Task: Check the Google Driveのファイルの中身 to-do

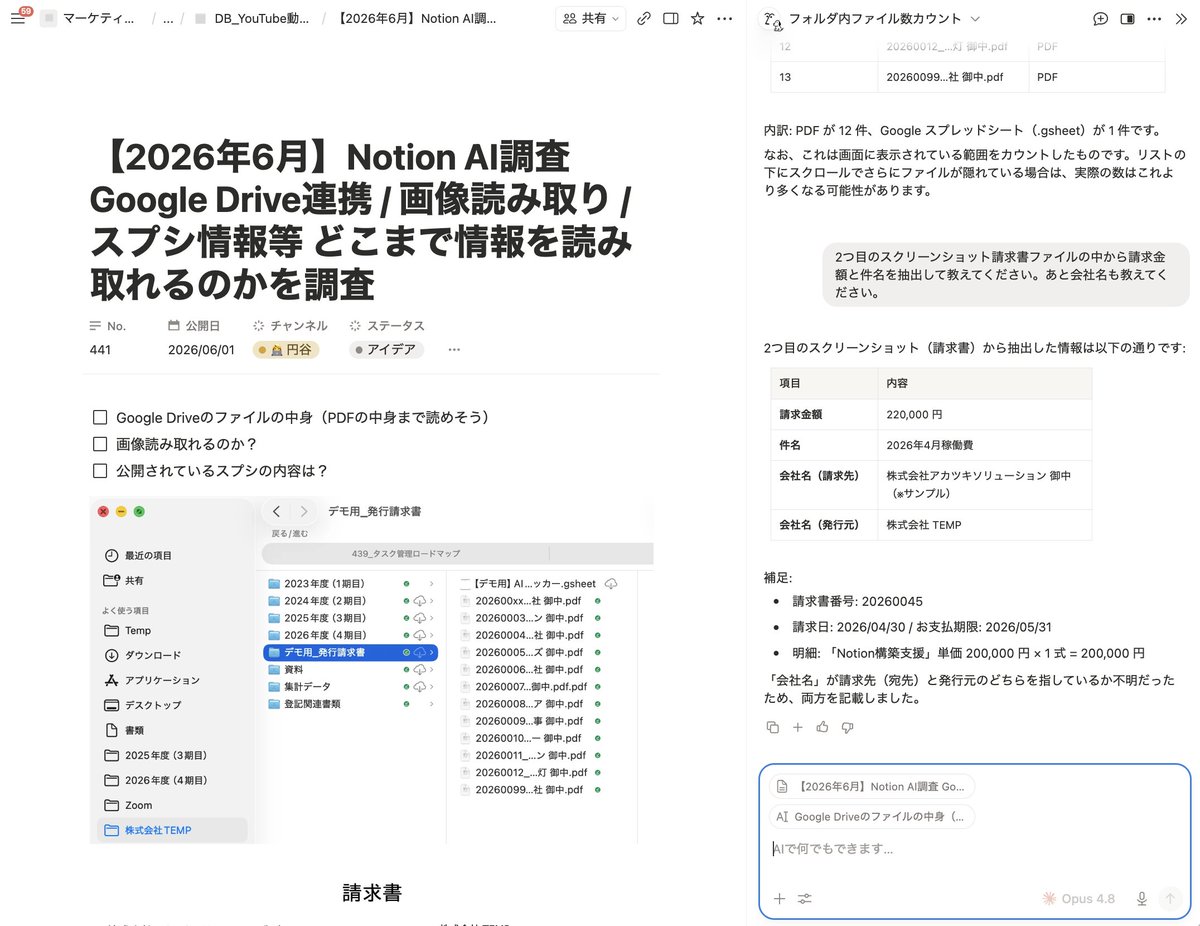Action: (99, 417)
